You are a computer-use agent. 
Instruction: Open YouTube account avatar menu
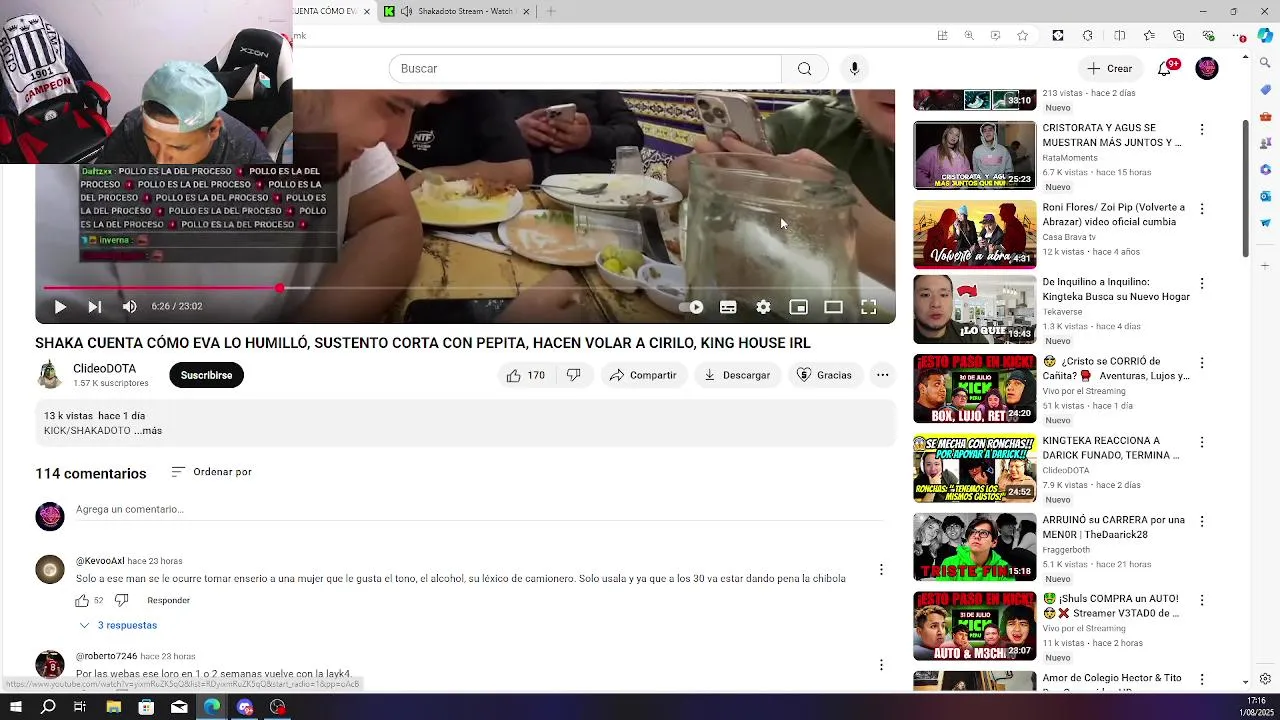pos(1207,68)
